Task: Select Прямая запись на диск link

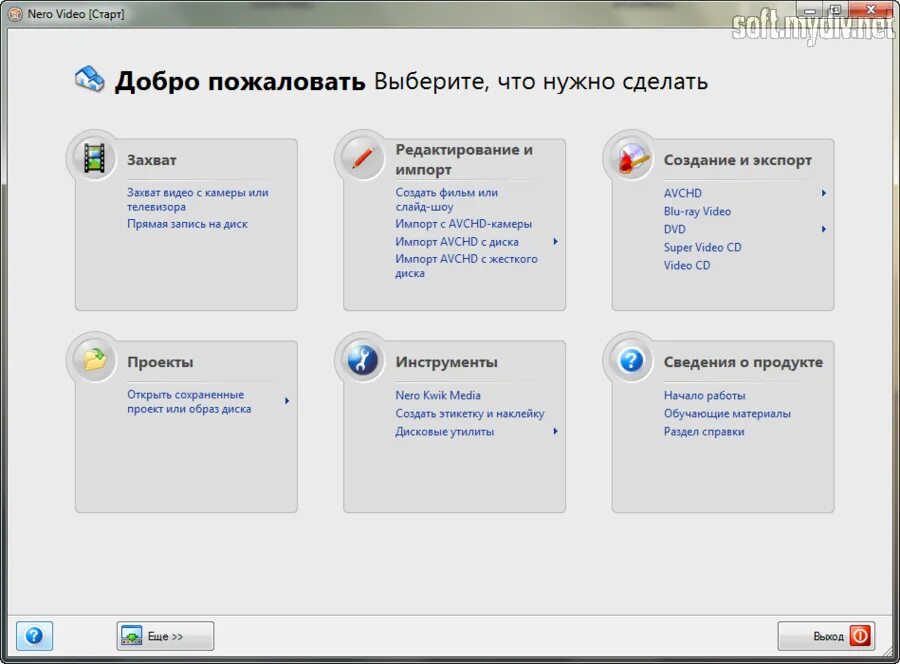Action: pos(187,224)
